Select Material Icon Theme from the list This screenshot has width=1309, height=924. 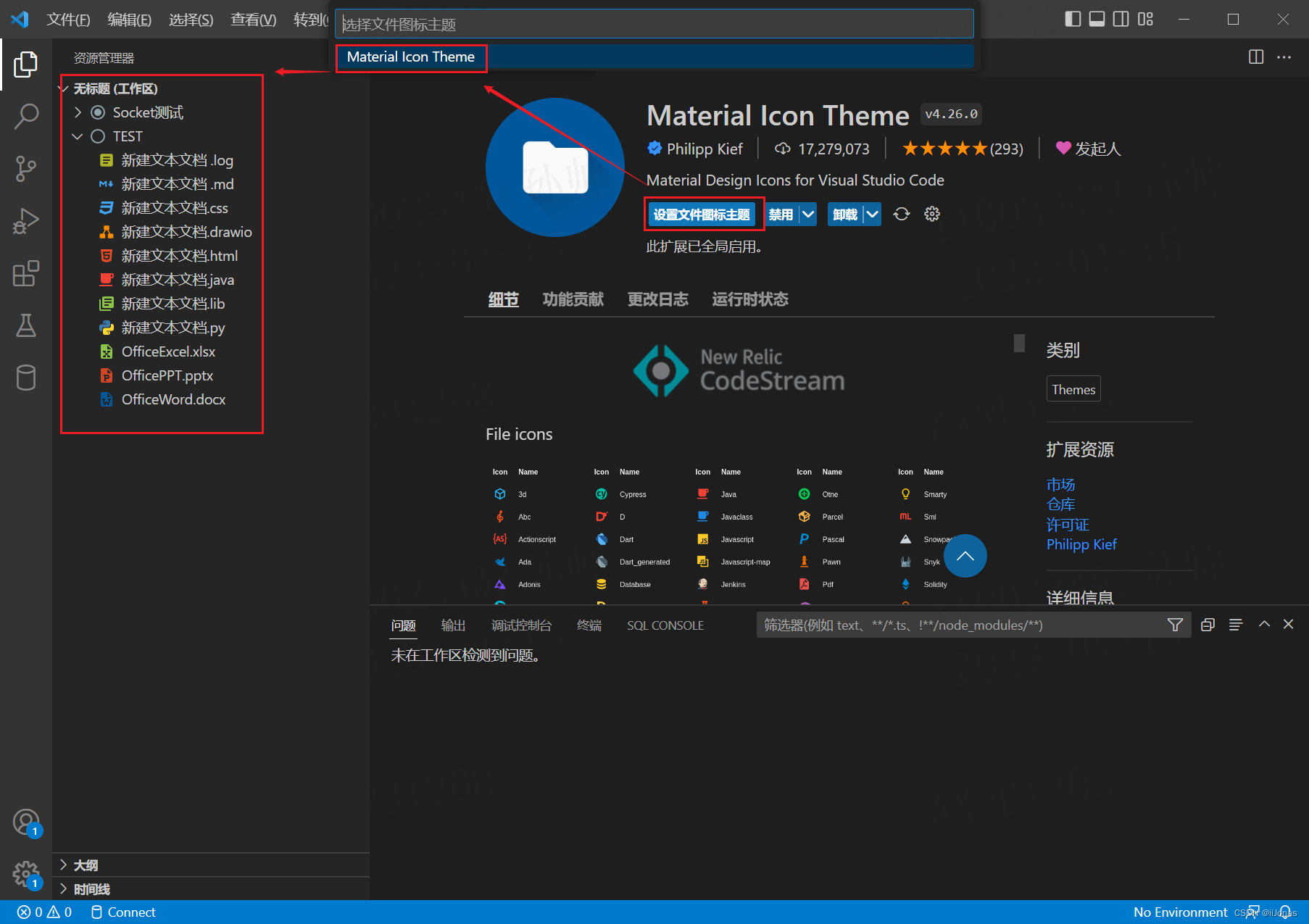click(x=654, y=57)
